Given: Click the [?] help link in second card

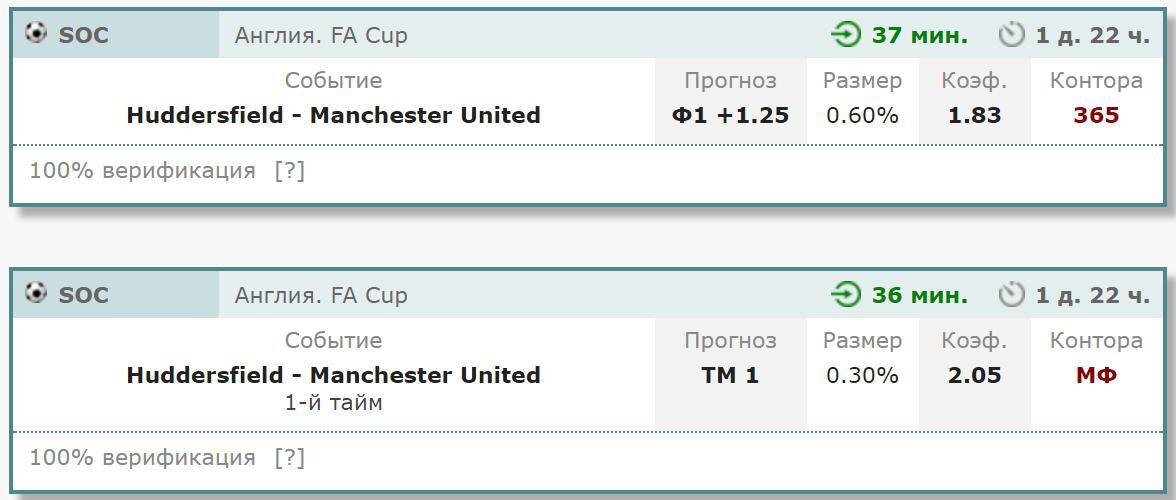Looking at the screenshot, I should [290, 458].
